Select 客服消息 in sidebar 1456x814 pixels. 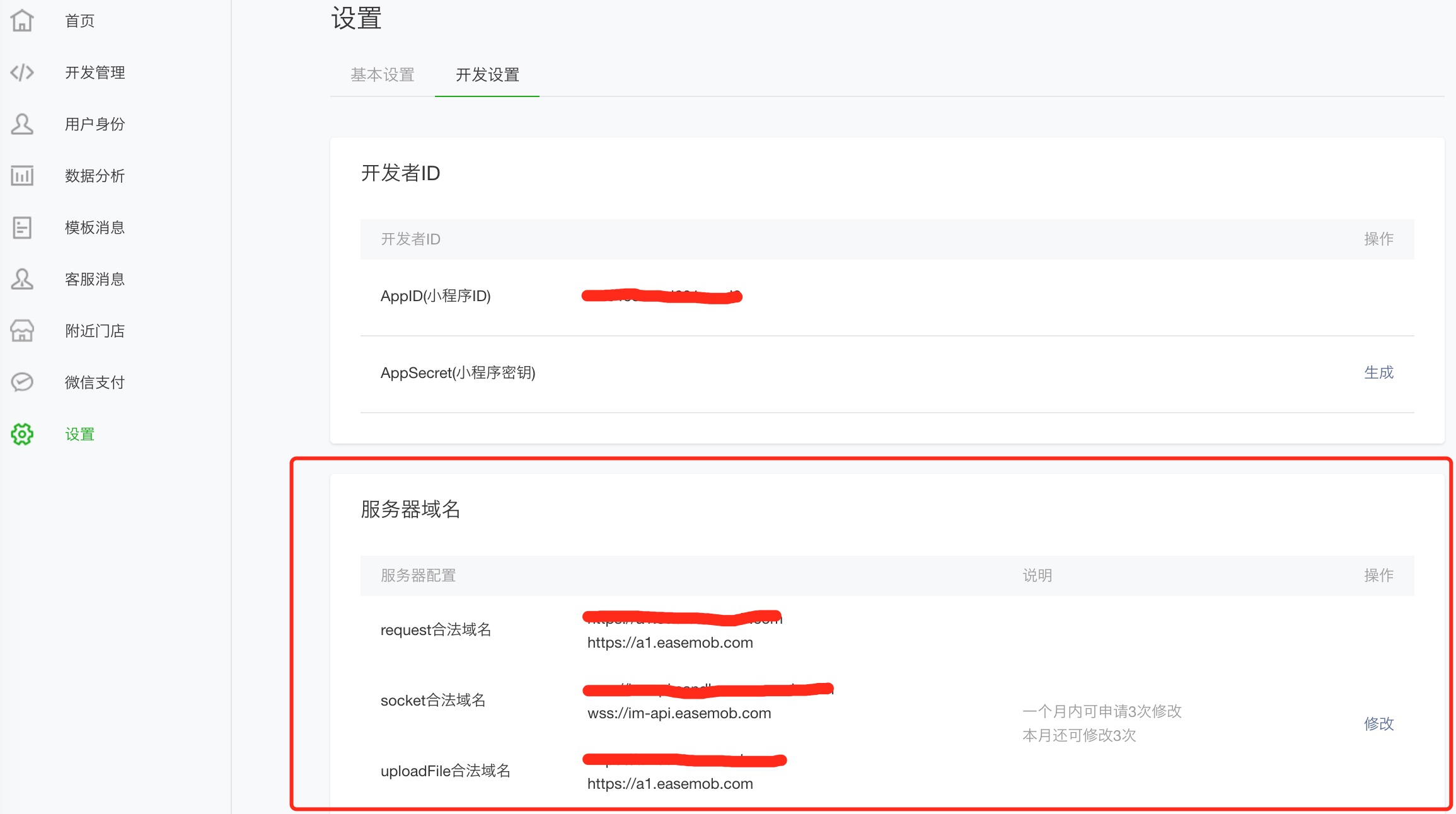(x=95, y=279)
